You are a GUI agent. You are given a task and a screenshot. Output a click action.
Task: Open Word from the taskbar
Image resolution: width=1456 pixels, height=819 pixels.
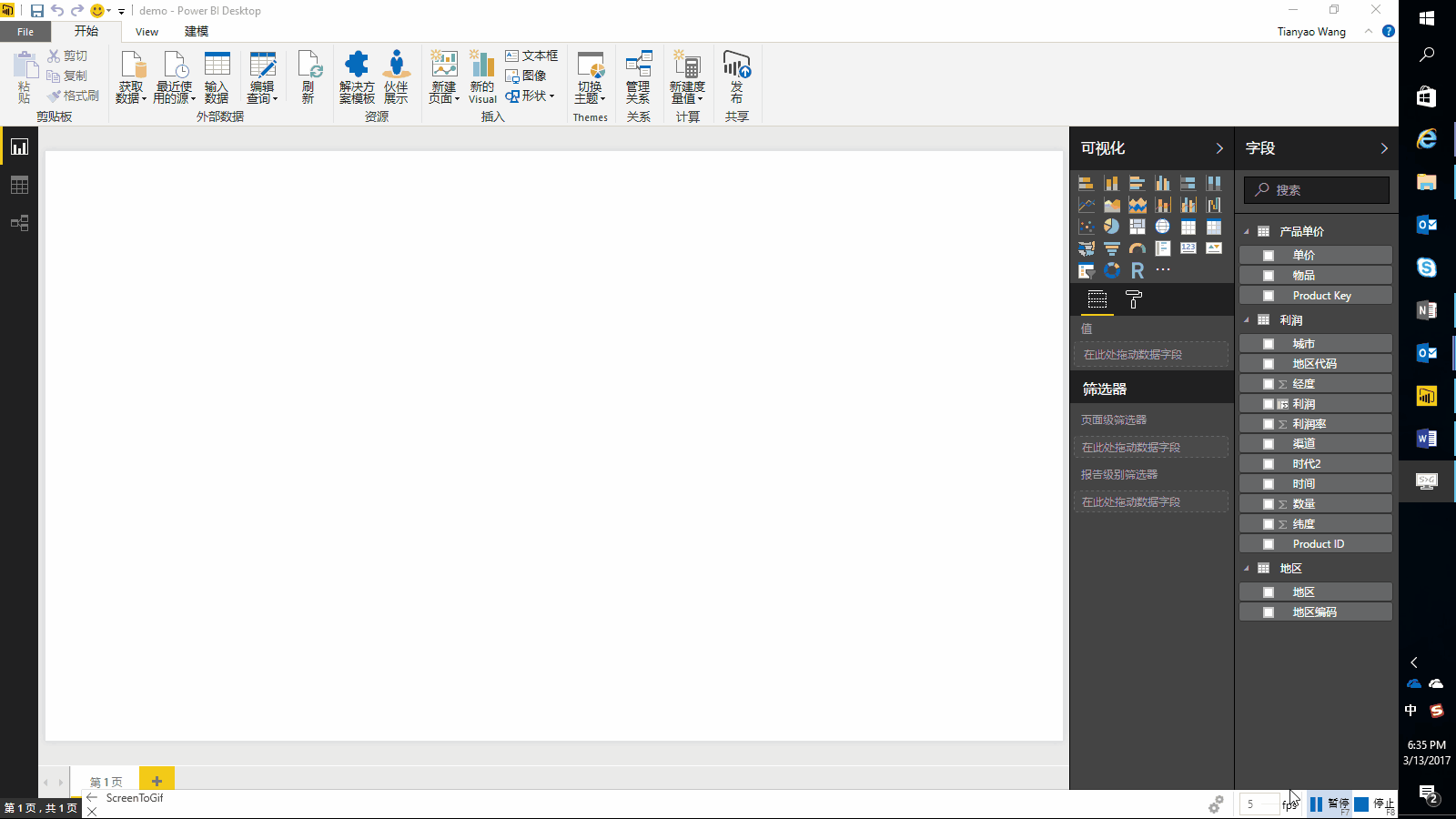pos(1427,439)
